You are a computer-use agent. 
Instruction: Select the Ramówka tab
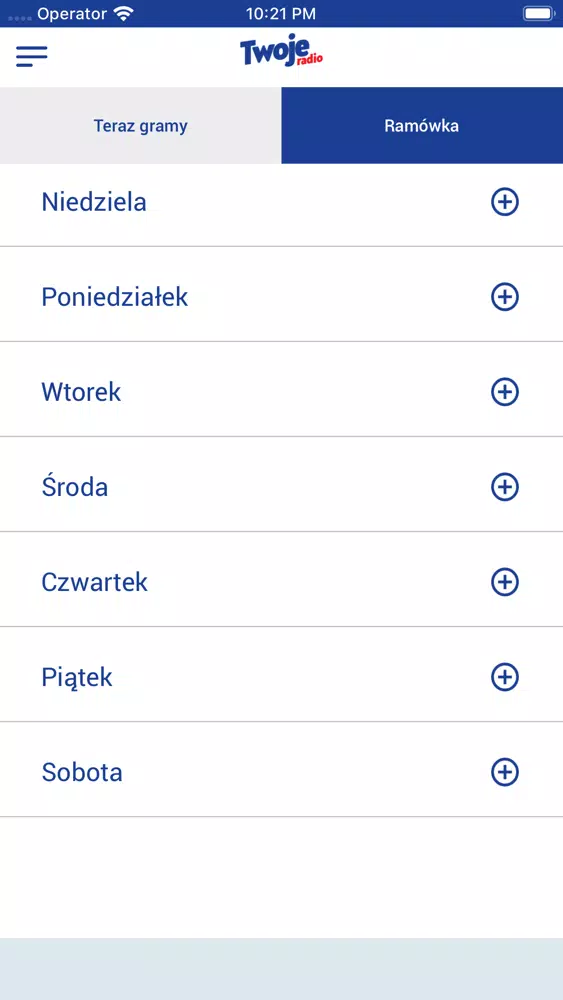(422, 126)
